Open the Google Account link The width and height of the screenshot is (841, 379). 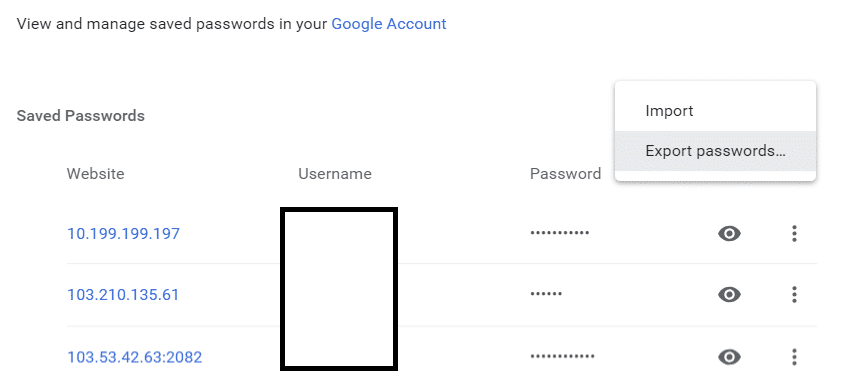389,24
